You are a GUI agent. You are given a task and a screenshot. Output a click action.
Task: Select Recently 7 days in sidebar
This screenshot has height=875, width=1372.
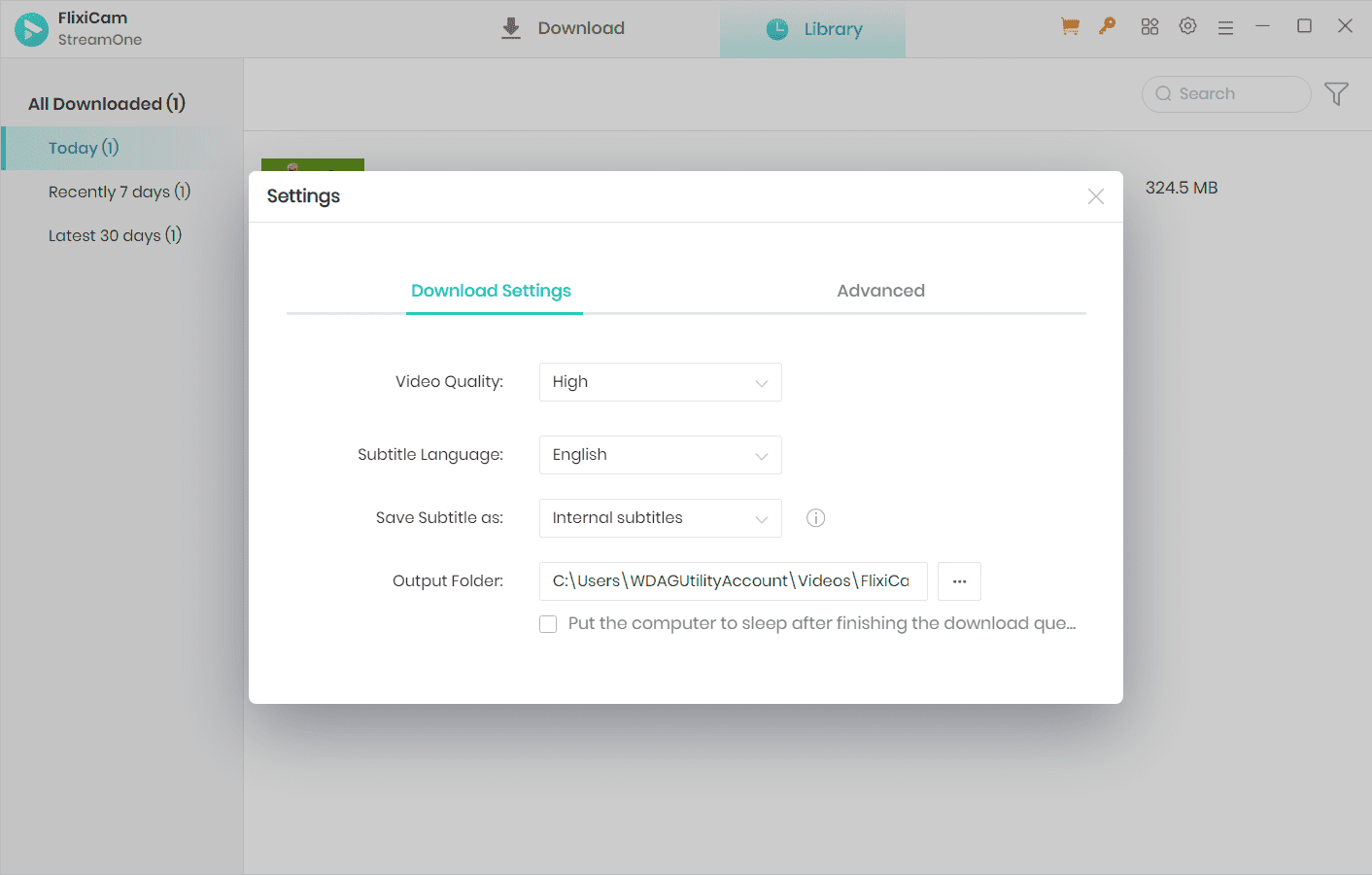(x=120, y=192)
